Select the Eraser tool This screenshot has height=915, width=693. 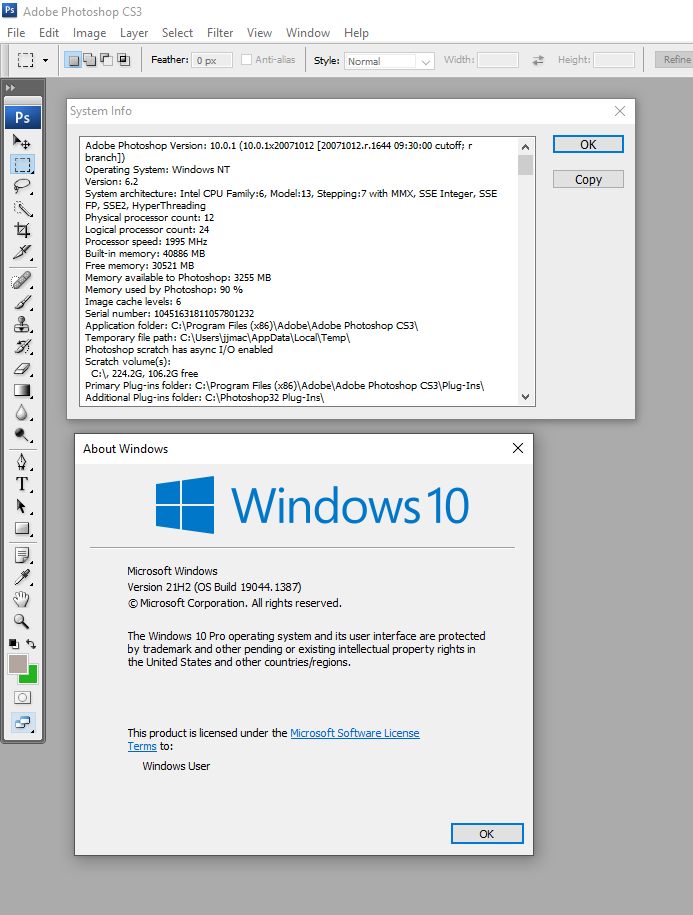22,369
